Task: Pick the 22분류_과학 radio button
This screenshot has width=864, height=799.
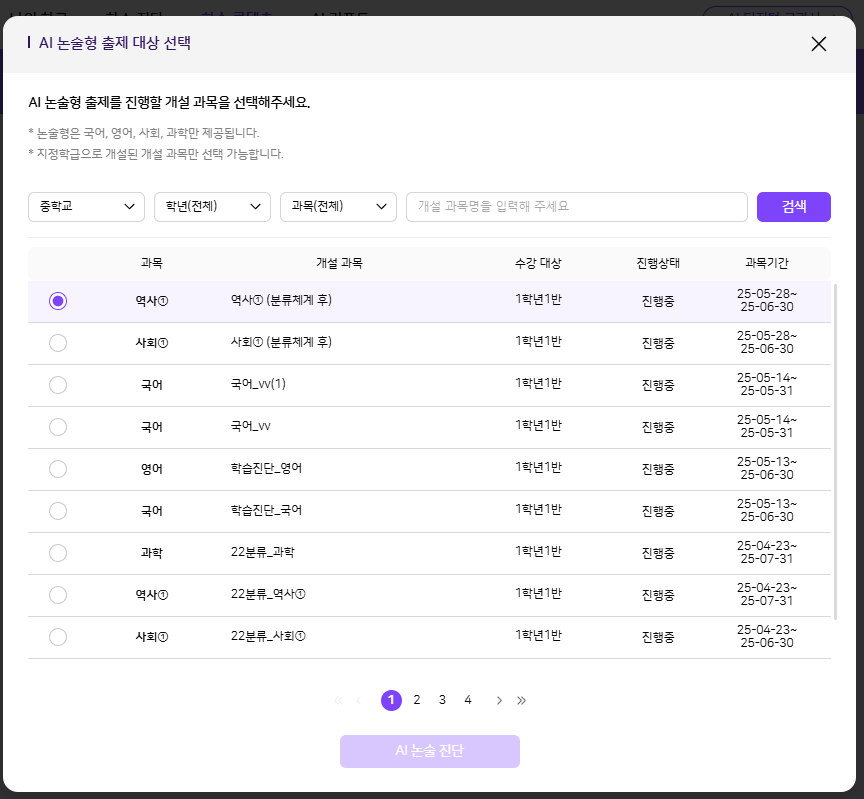Action: (x=58, y=553)
